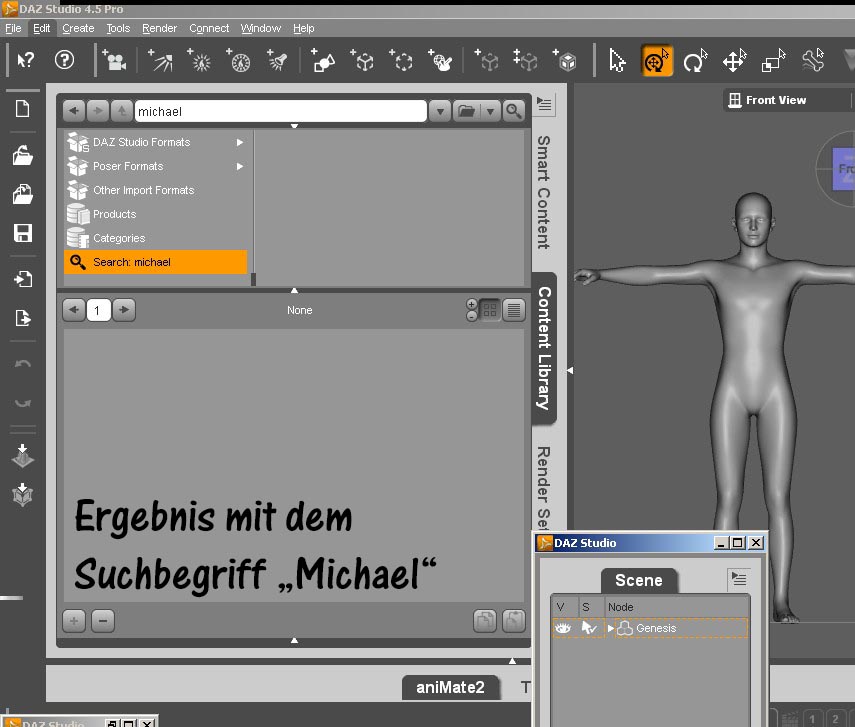Select the Search: michael entry
855x727 pixels.
click(155, 262)
